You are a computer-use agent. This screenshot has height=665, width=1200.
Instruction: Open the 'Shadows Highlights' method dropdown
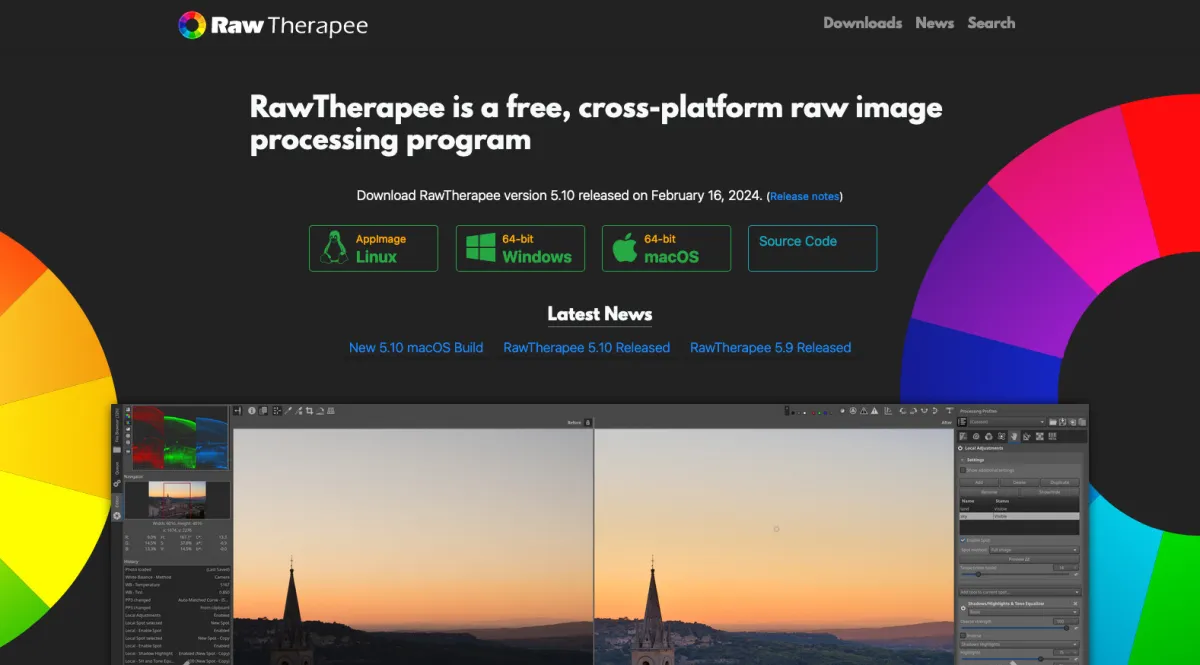1019,645
